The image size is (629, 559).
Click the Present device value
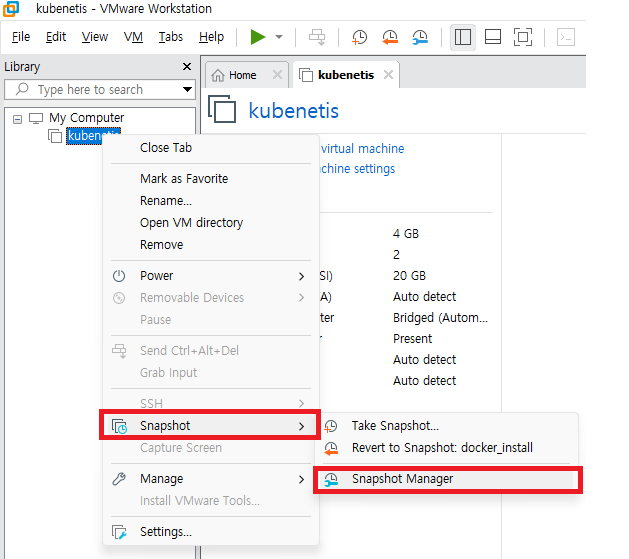412,338
